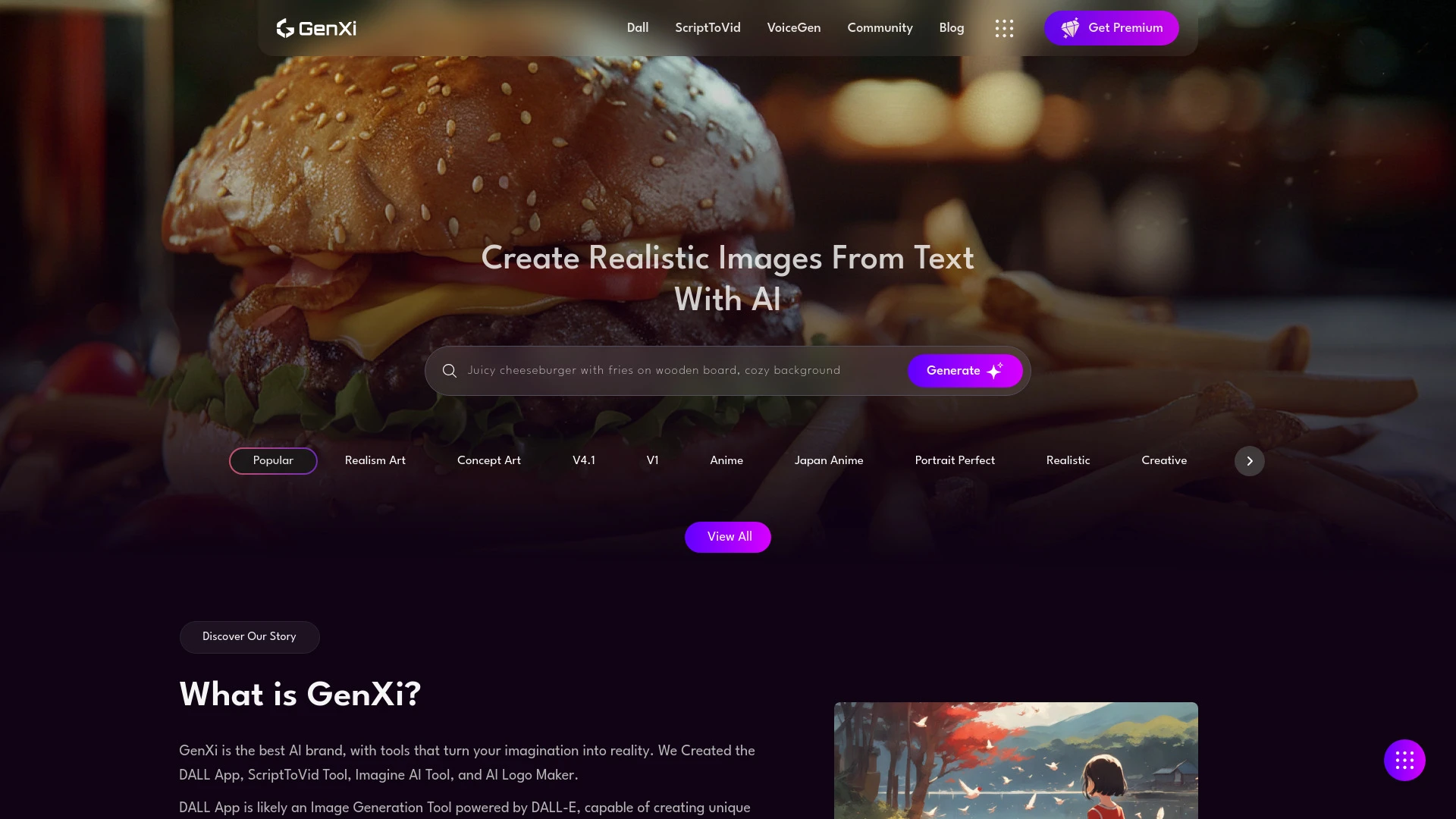
Task: Click the VoiceGen nav icon link
Action: pos(793,28)
